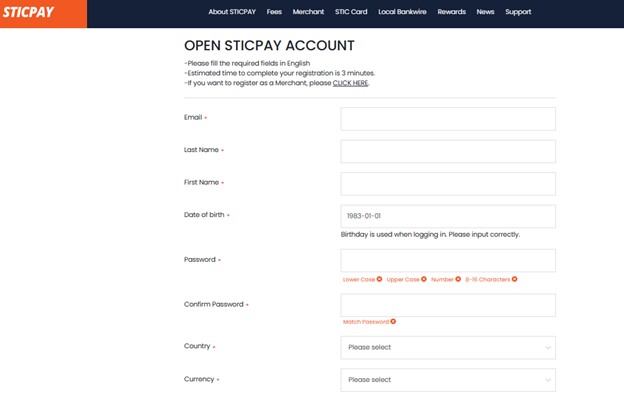Open Local Bankwire page

(x=402, y=12)
